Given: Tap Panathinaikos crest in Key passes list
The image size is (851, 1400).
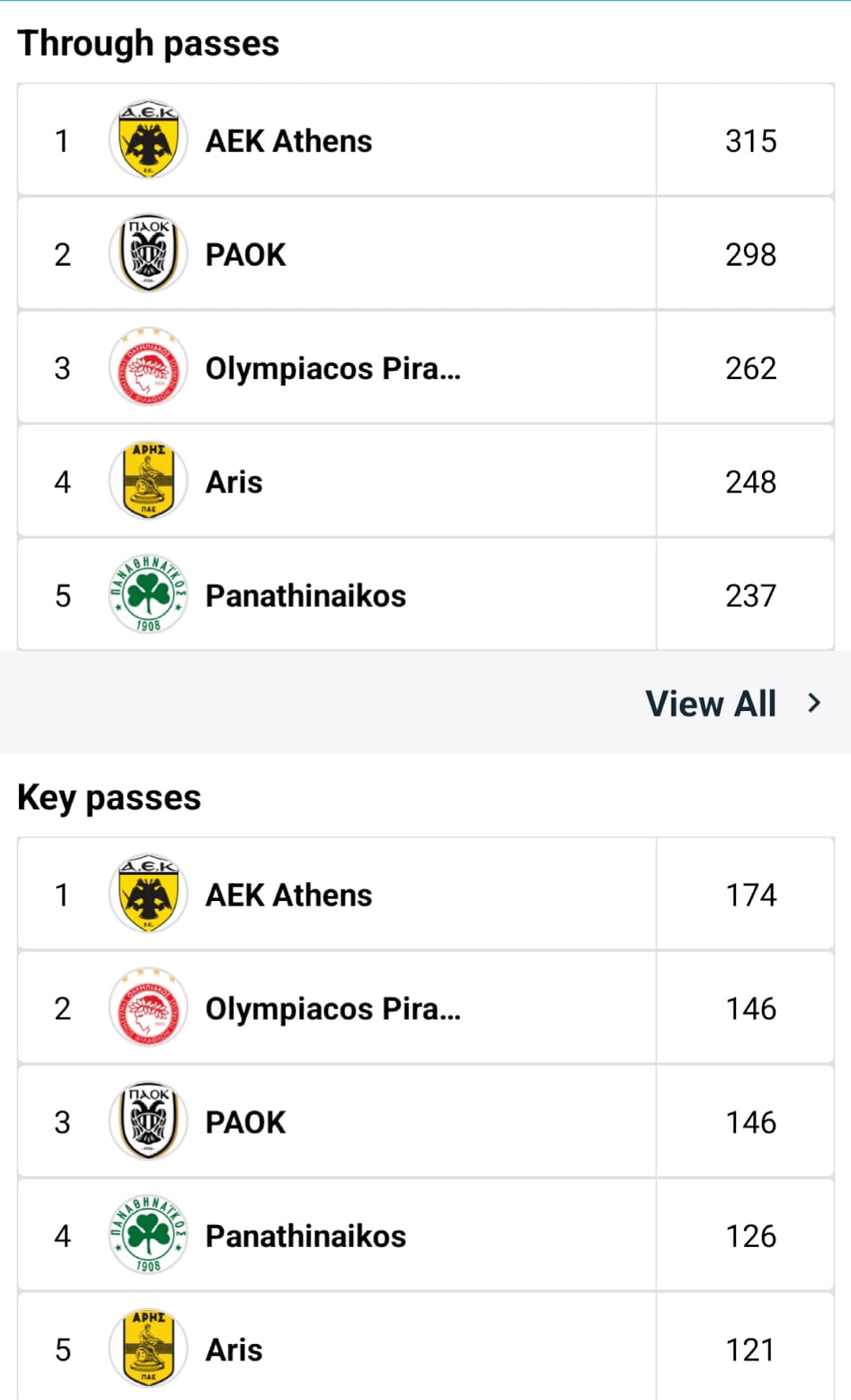Looking at the screenshot, I should [148, 1234].
